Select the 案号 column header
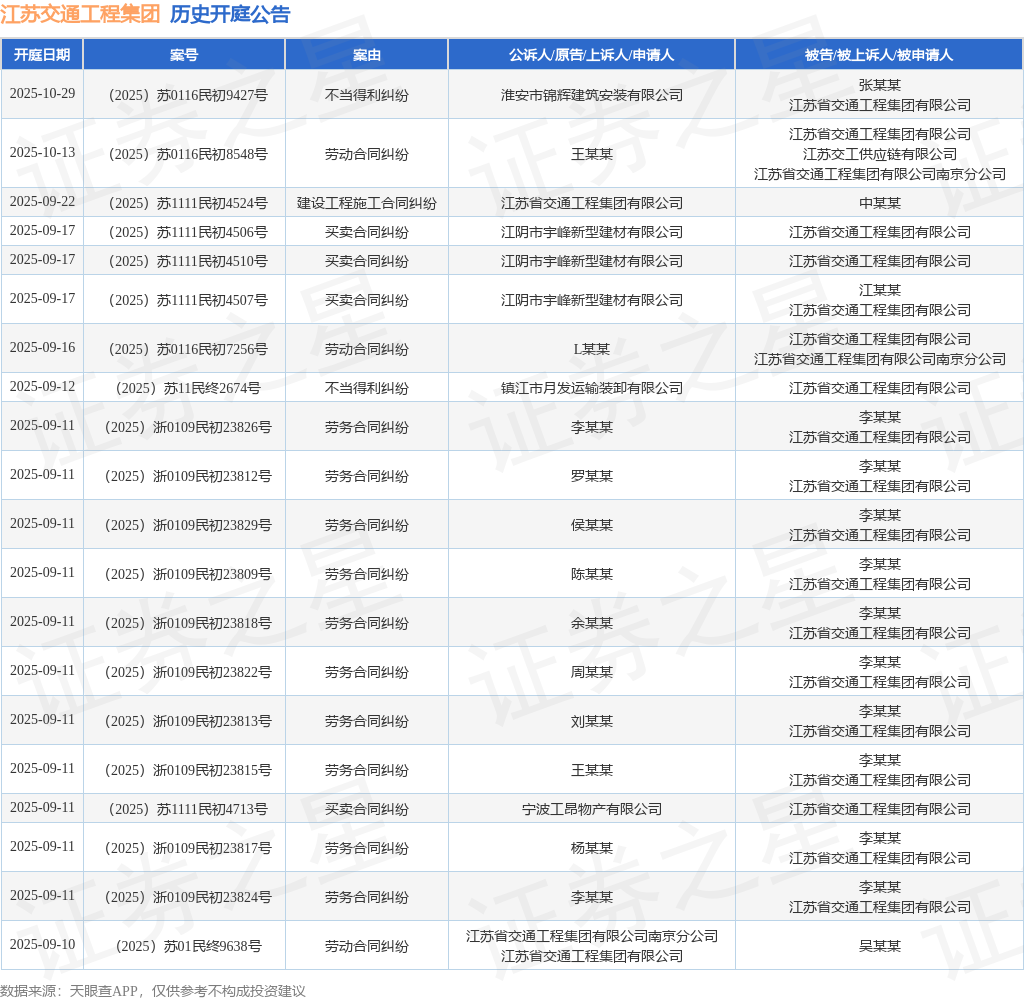Viewport: 1024px width, 1000px height. pos(184,55)
